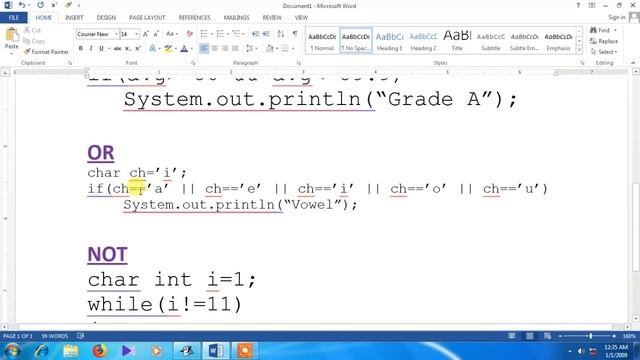This screenshot has width=640, height=360.
Task: Open the font name dropdown
Action: point(116,34)
